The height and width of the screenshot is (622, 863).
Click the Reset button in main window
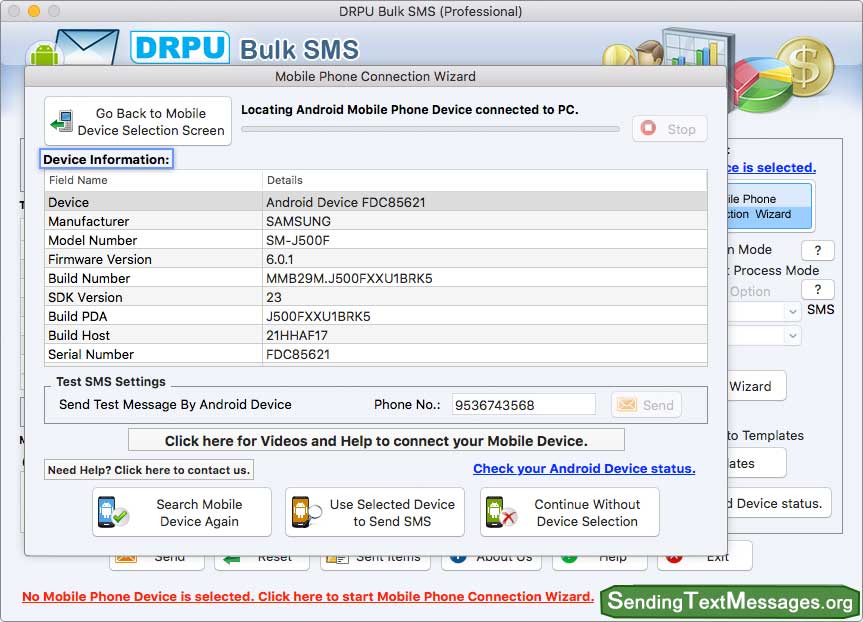(x=261, y=559)
